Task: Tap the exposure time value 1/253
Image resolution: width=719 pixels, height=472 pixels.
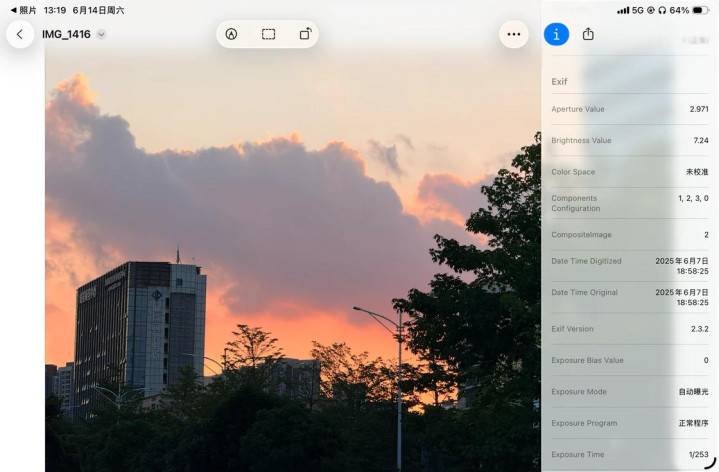Action: pyautogui.click(x=698, y=455)
